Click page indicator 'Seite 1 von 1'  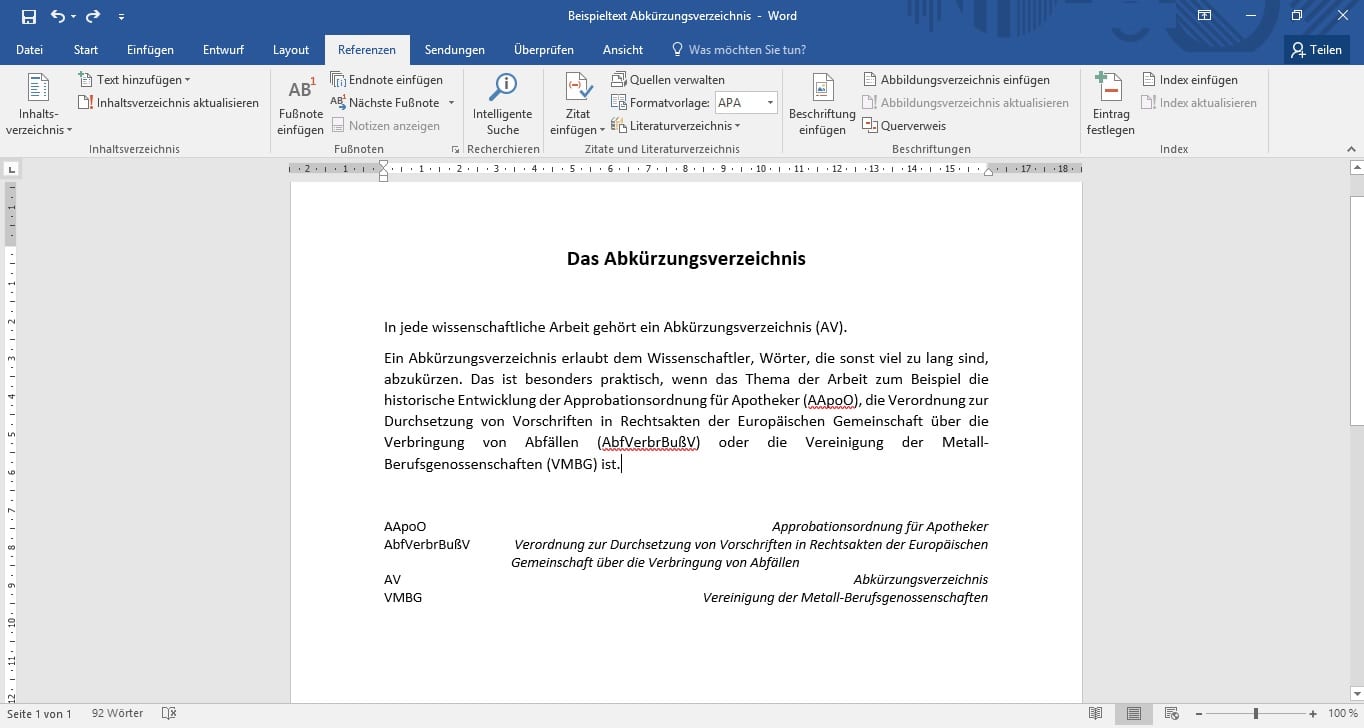[x=40, y=714]
